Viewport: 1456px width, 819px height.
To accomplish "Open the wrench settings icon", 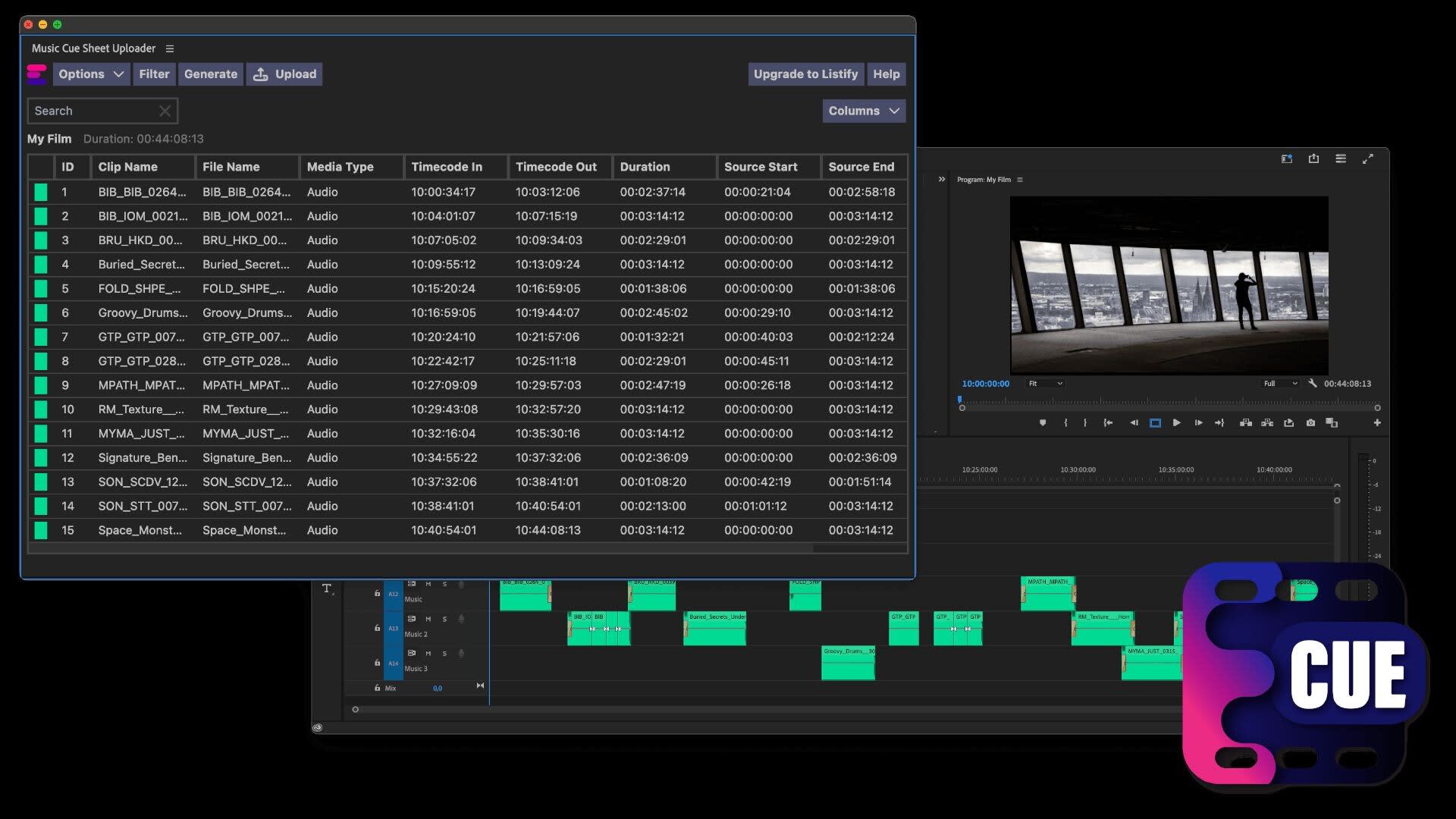I will click(x=1313, y=384).
